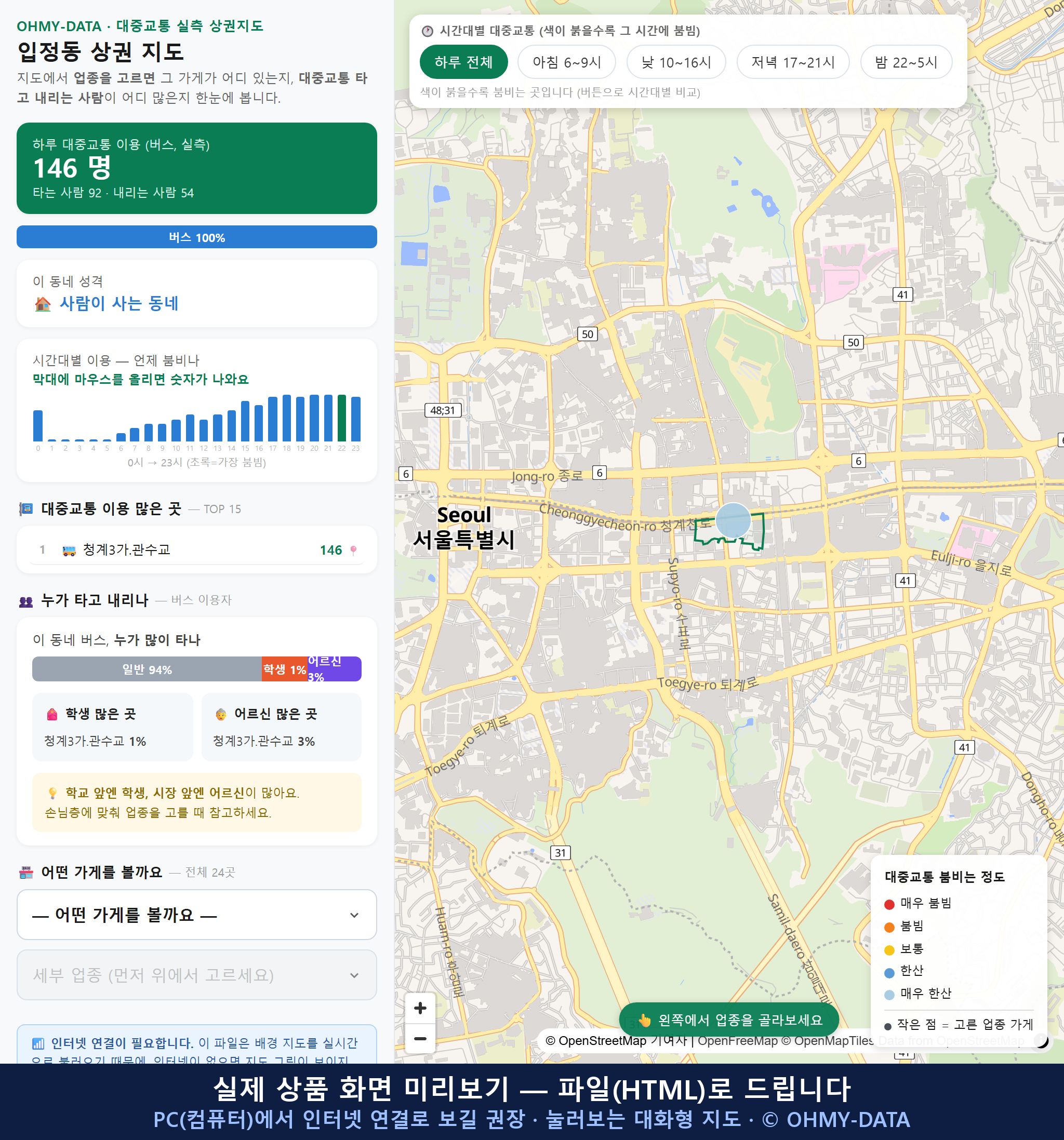Click the 왼쪽에서 업종을 골라보세요 hint button

(728, 1020)
